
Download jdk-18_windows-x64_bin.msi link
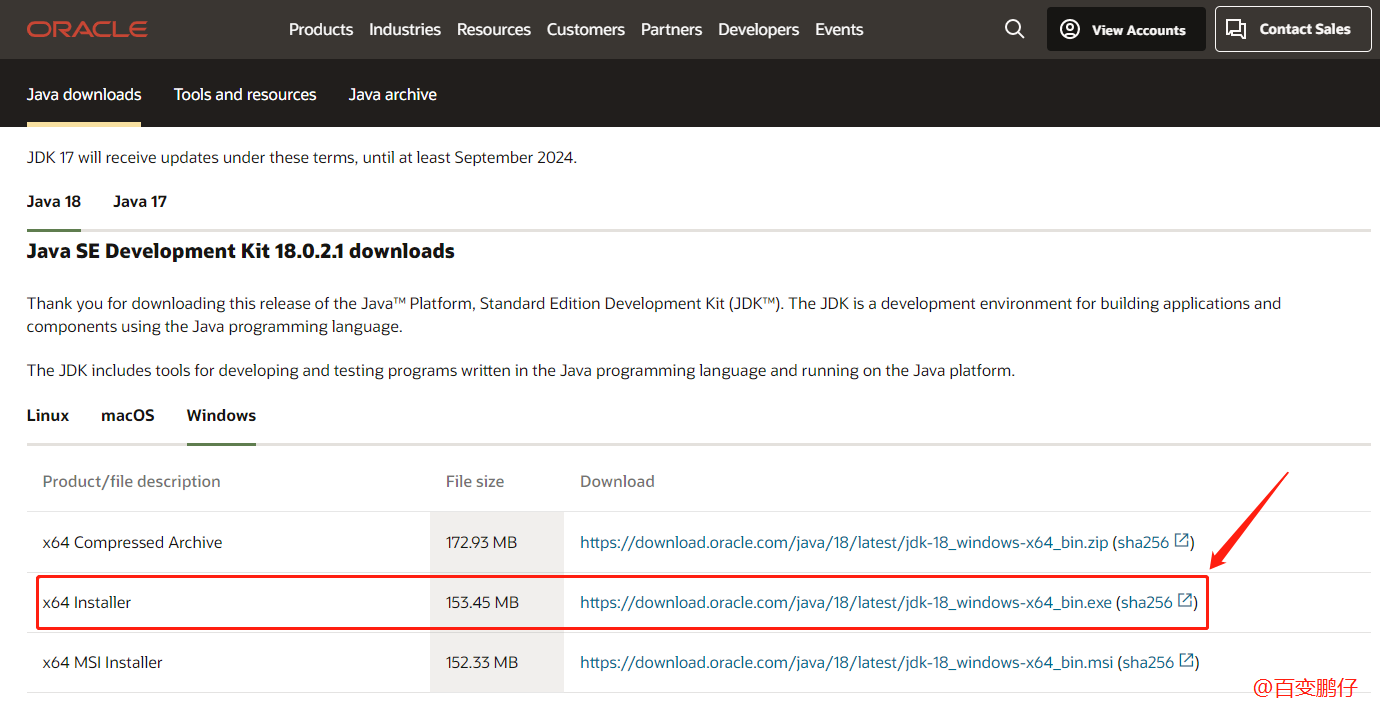coord(847,663)
